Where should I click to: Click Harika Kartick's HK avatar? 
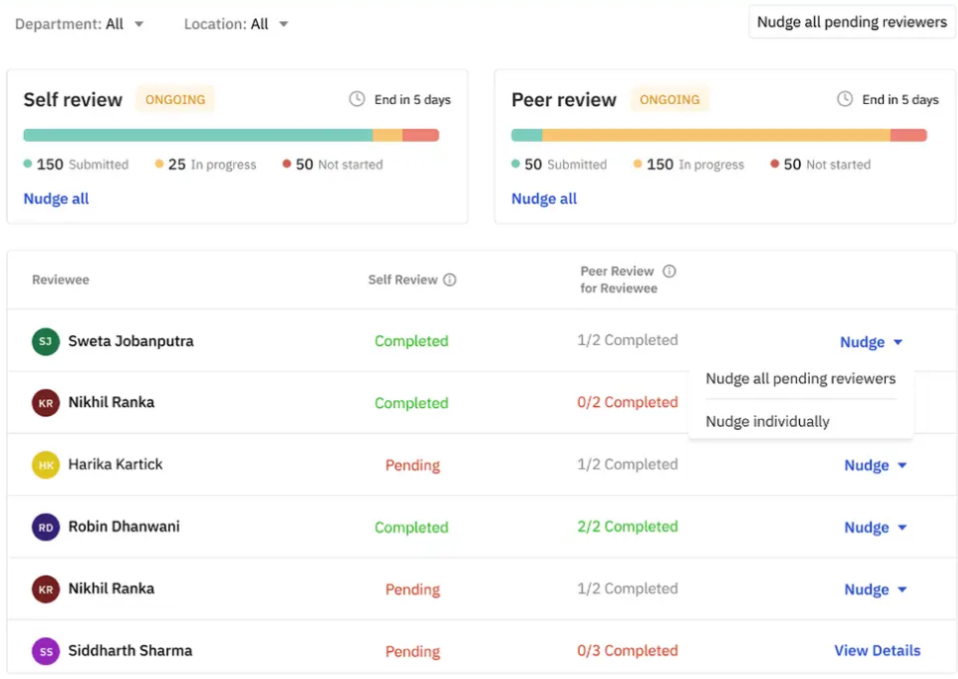coord(46,465)
